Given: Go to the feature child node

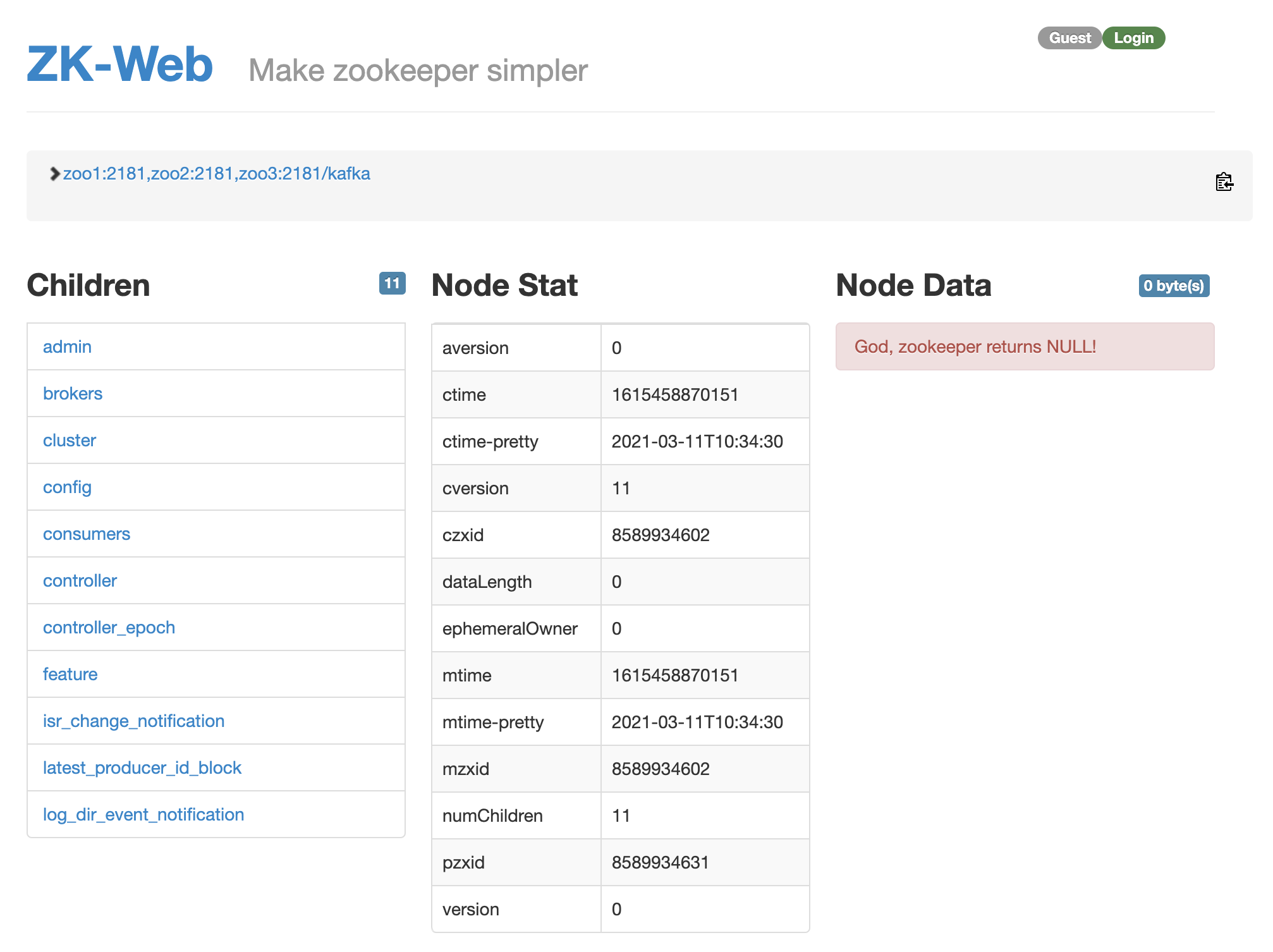Looking at the screenshot, I should (70, 674).
